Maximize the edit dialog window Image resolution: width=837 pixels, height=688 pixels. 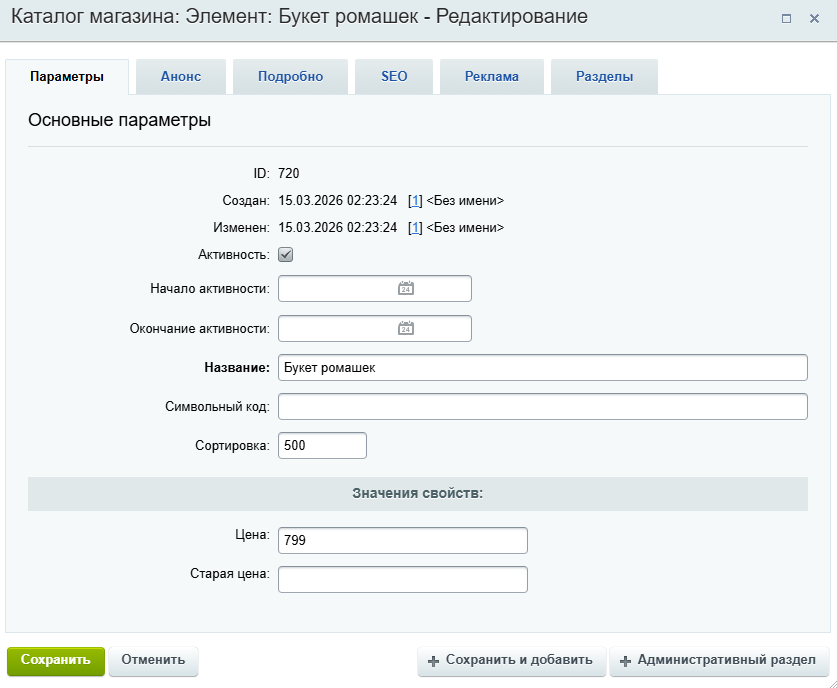pyautogui.click(x=786, y=18)
